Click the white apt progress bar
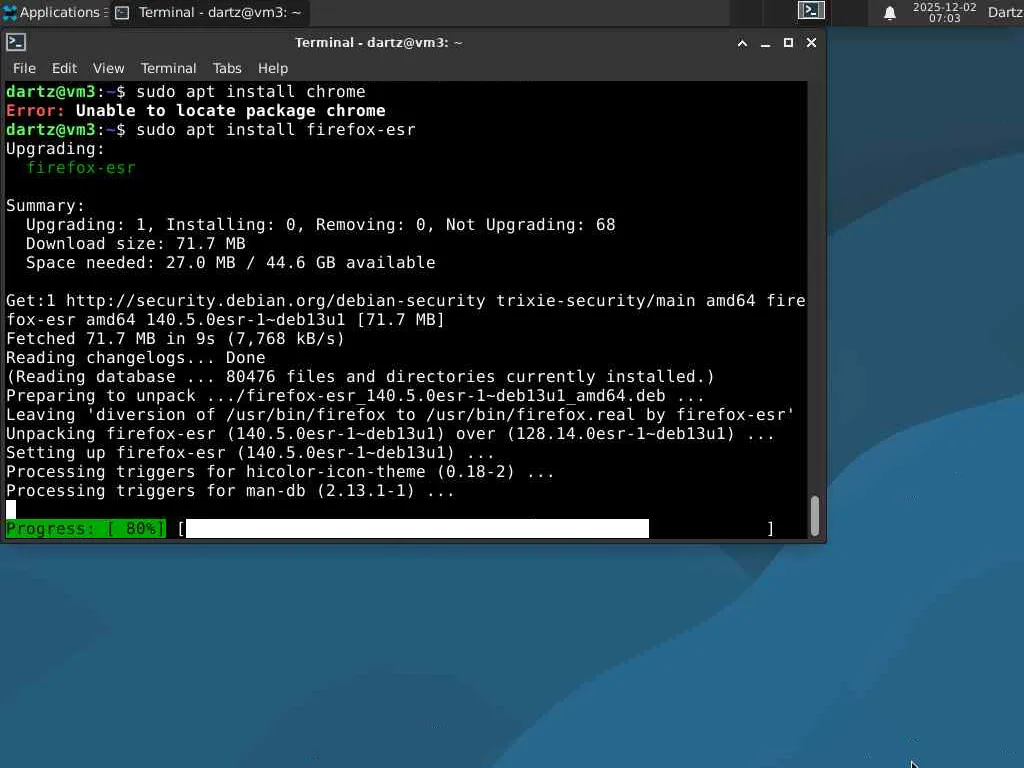The width and height of the screenshot is (1024, 768). (417, 528)
